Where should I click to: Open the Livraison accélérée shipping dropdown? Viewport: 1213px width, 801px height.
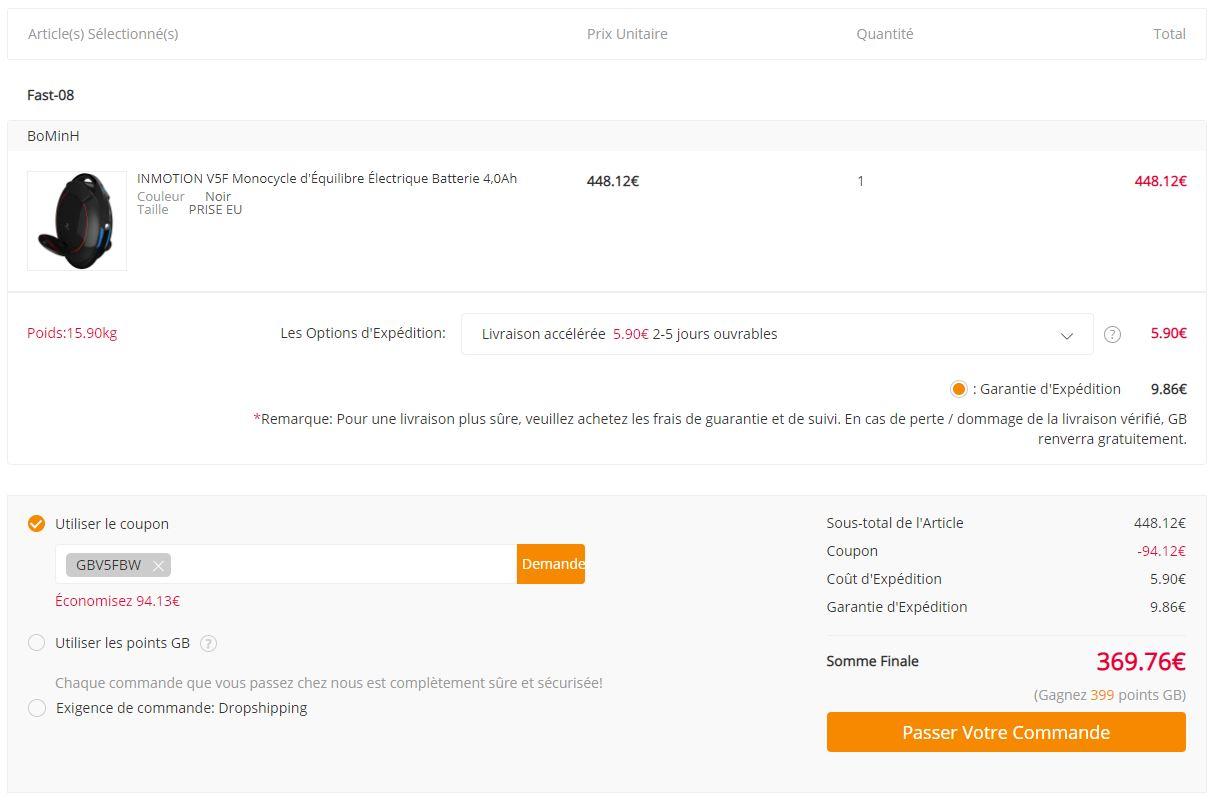(777, 334)
